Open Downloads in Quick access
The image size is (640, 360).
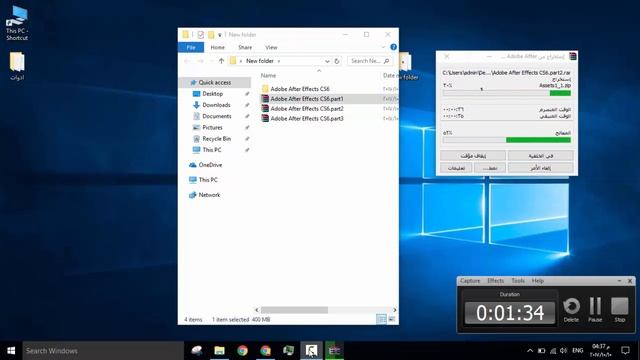(216, 105)
